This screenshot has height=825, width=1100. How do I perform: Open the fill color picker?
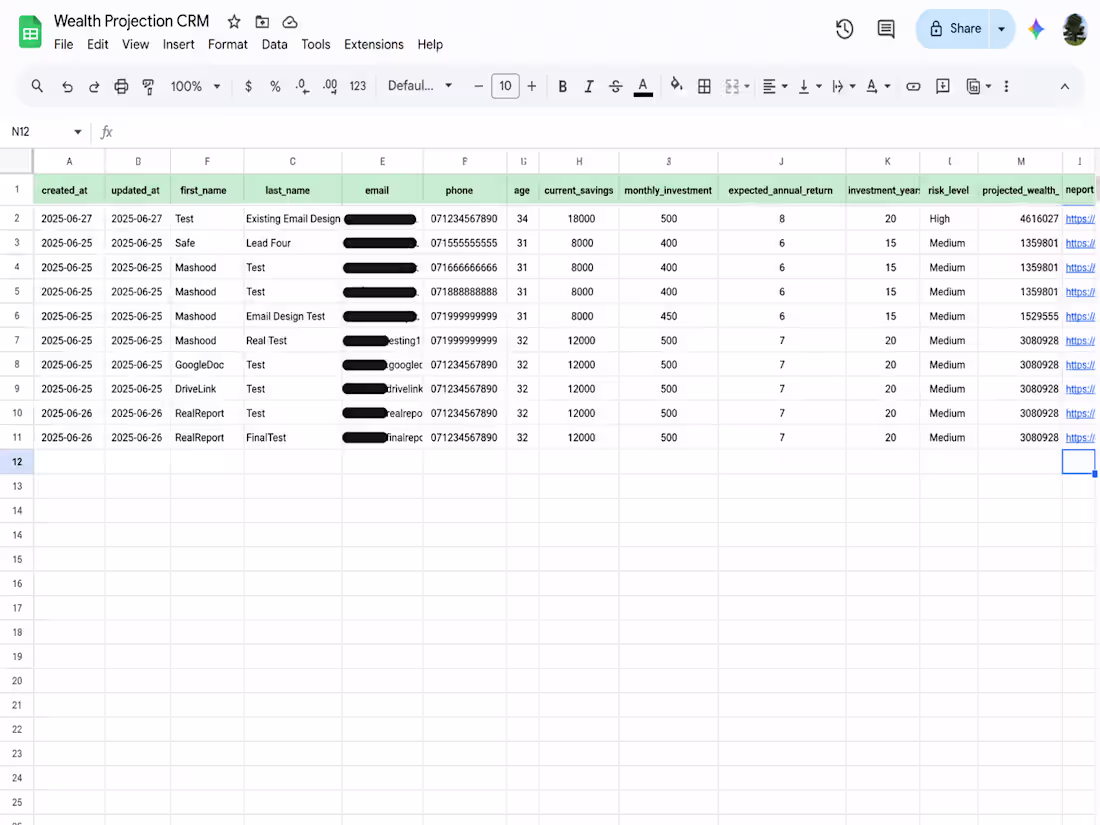(676, 86)
